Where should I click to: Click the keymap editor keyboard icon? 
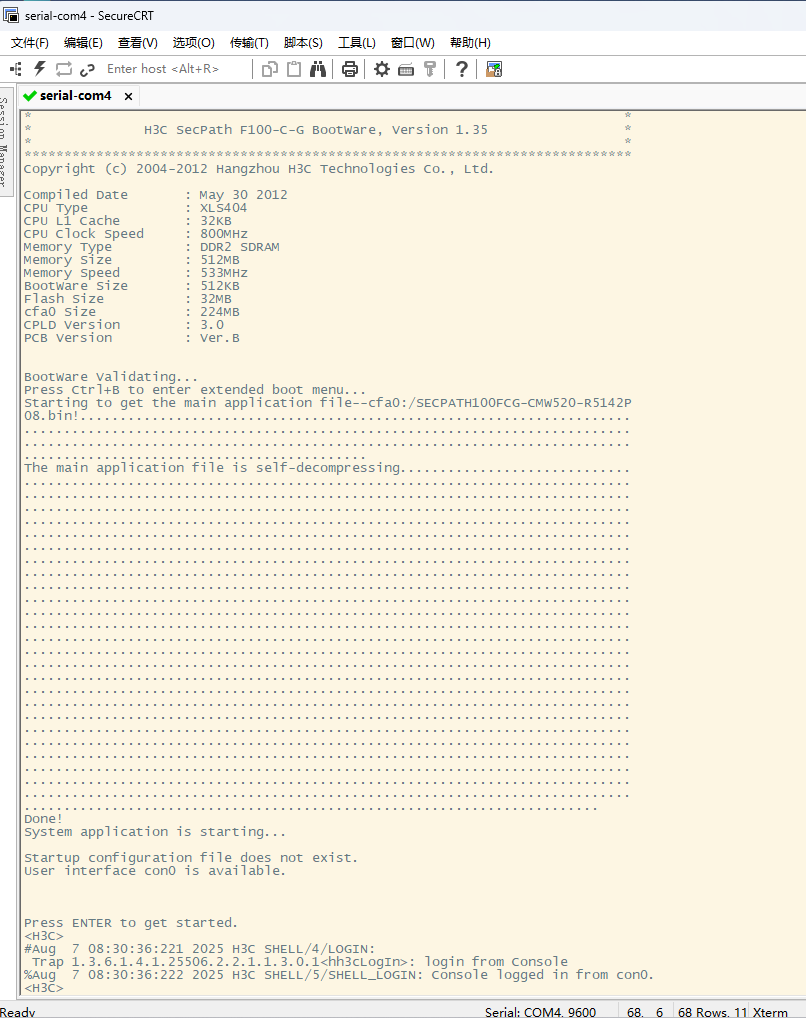(x=406, y=69)
